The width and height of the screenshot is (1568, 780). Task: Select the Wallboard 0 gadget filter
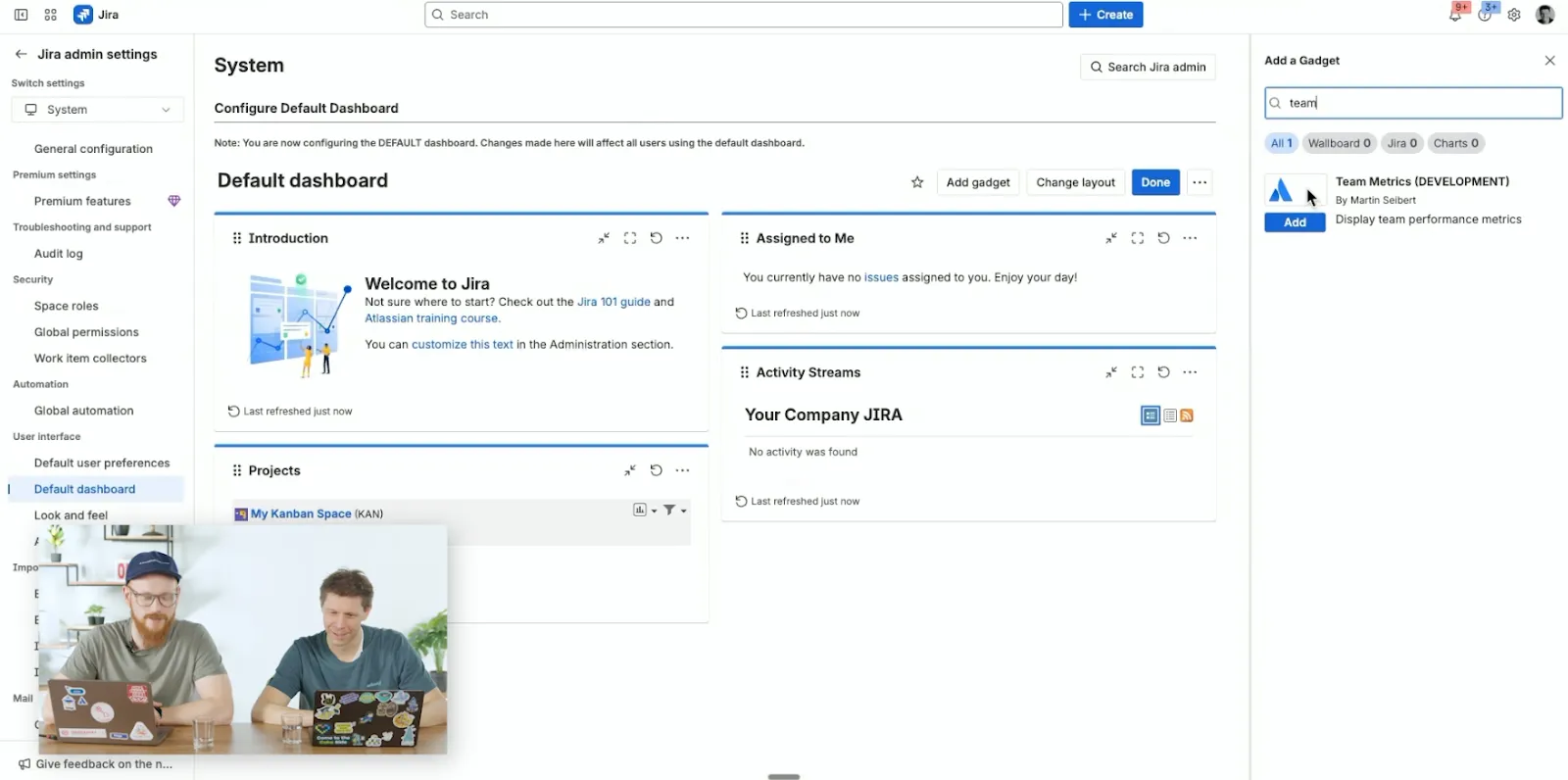pyautogui.click(x=1340, y=143)
